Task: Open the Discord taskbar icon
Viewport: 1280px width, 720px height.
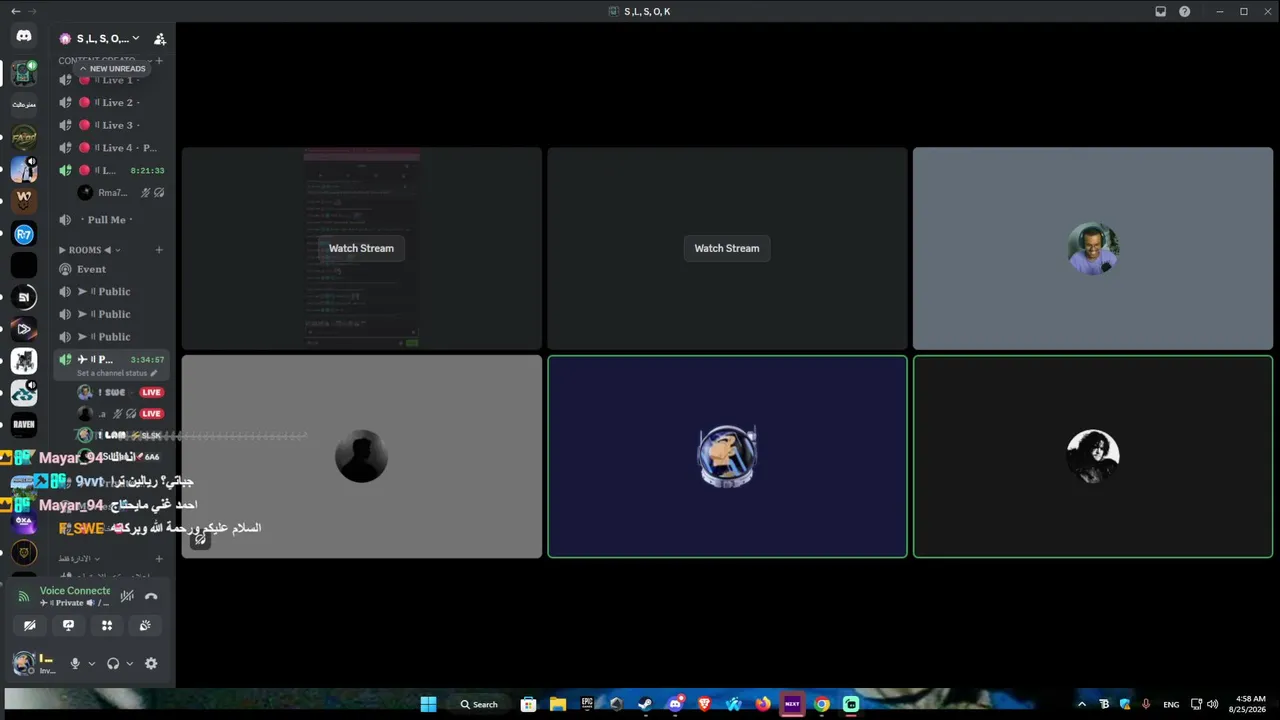Action: 675,704
